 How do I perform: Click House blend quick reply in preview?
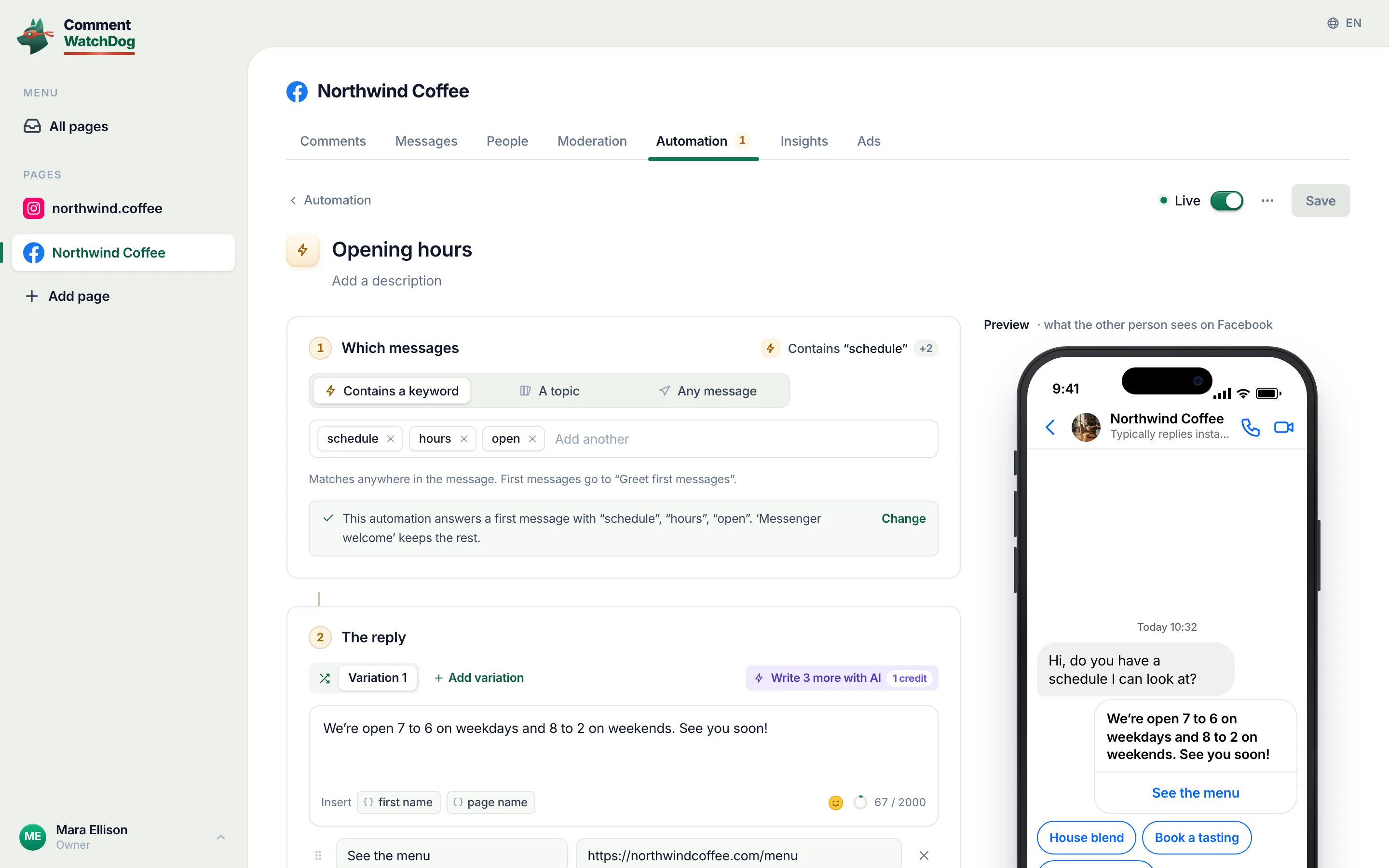1086,838
